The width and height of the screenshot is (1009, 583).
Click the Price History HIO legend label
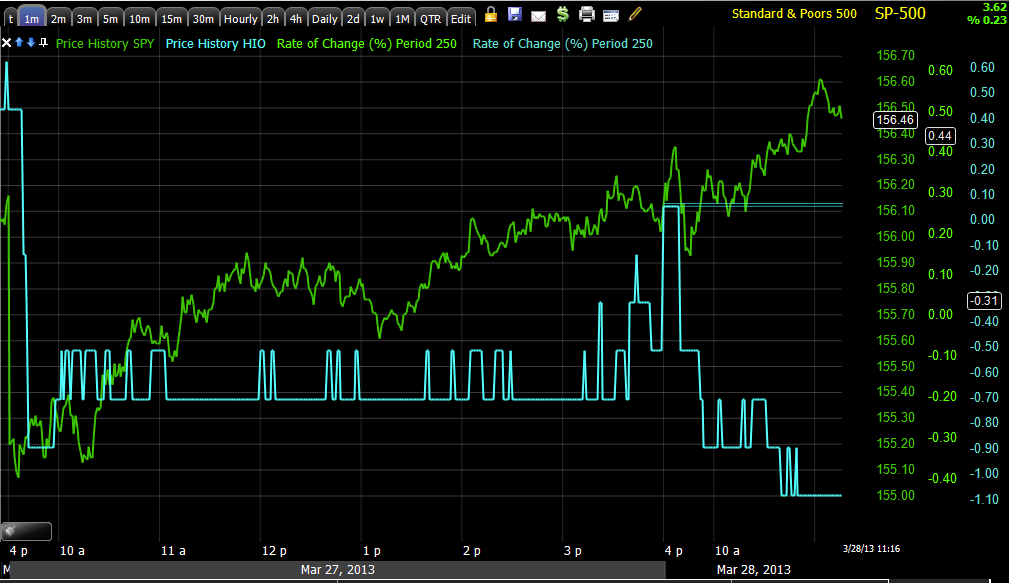click(x=216, y=44)
